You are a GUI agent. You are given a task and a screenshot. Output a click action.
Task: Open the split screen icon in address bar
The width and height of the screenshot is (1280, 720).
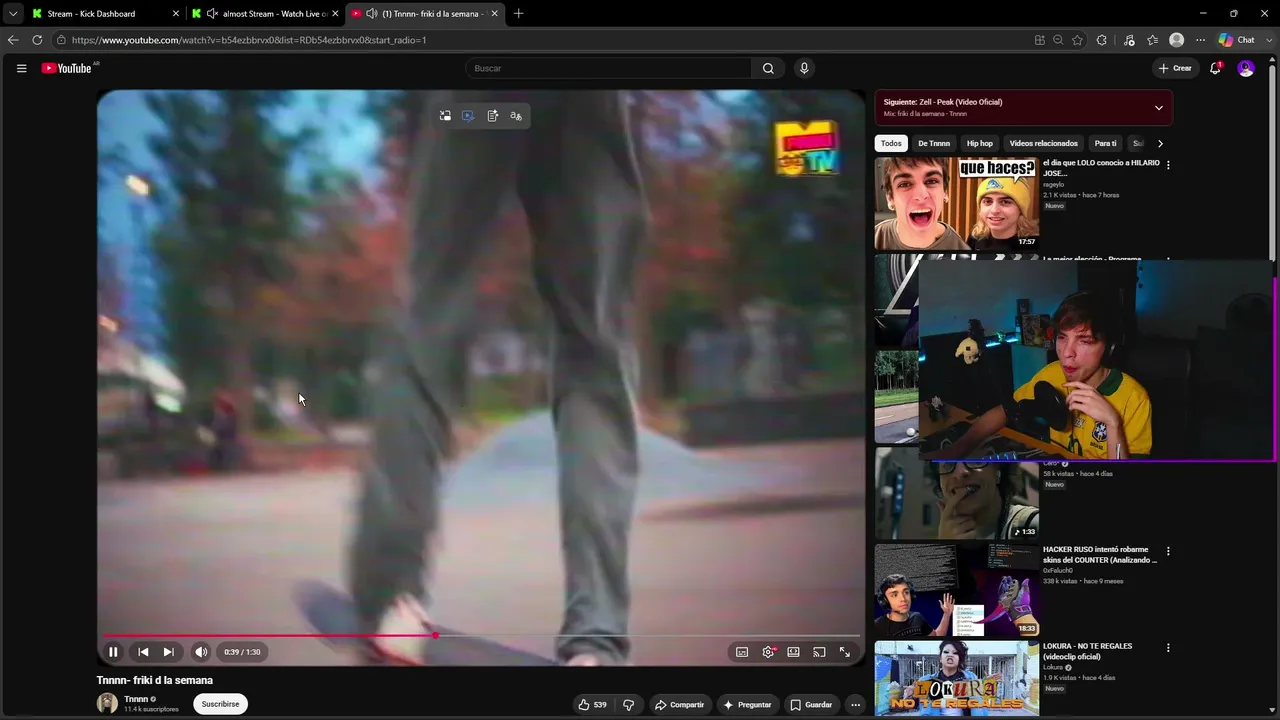click(x=1040, y=40)
